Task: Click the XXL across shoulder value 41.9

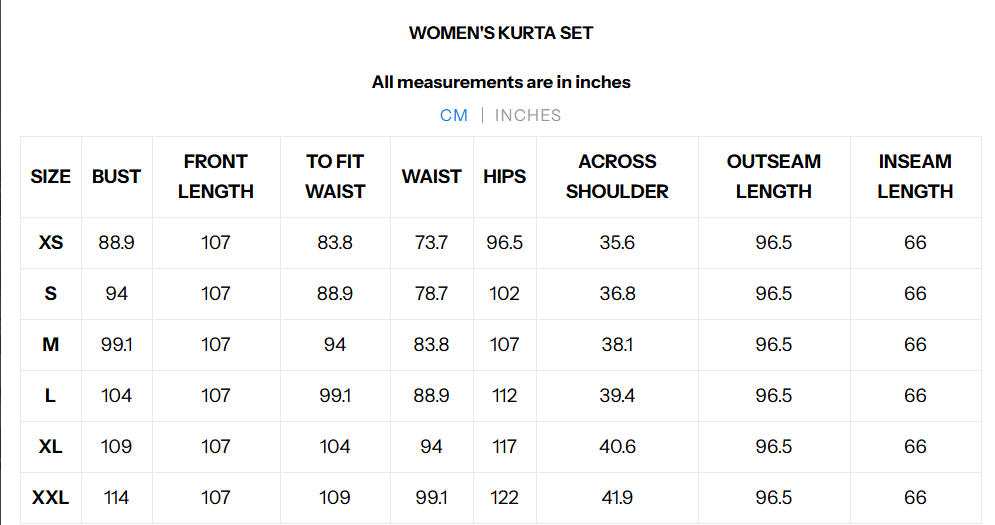Action: coord(617,498)
